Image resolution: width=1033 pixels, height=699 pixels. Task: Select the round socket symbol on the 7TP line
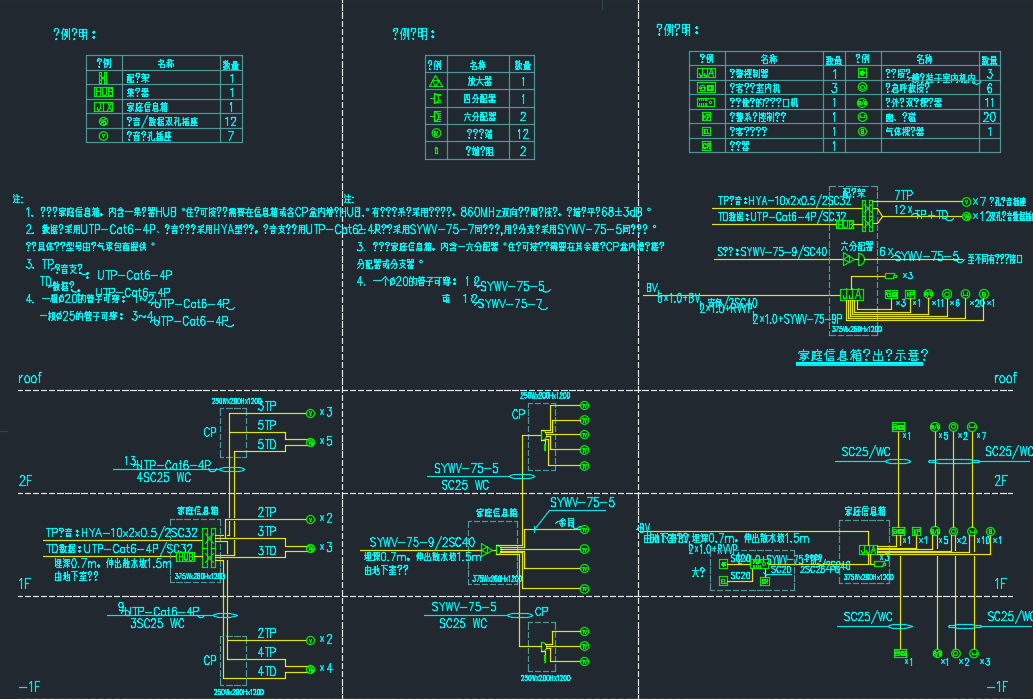click(966, 202)
